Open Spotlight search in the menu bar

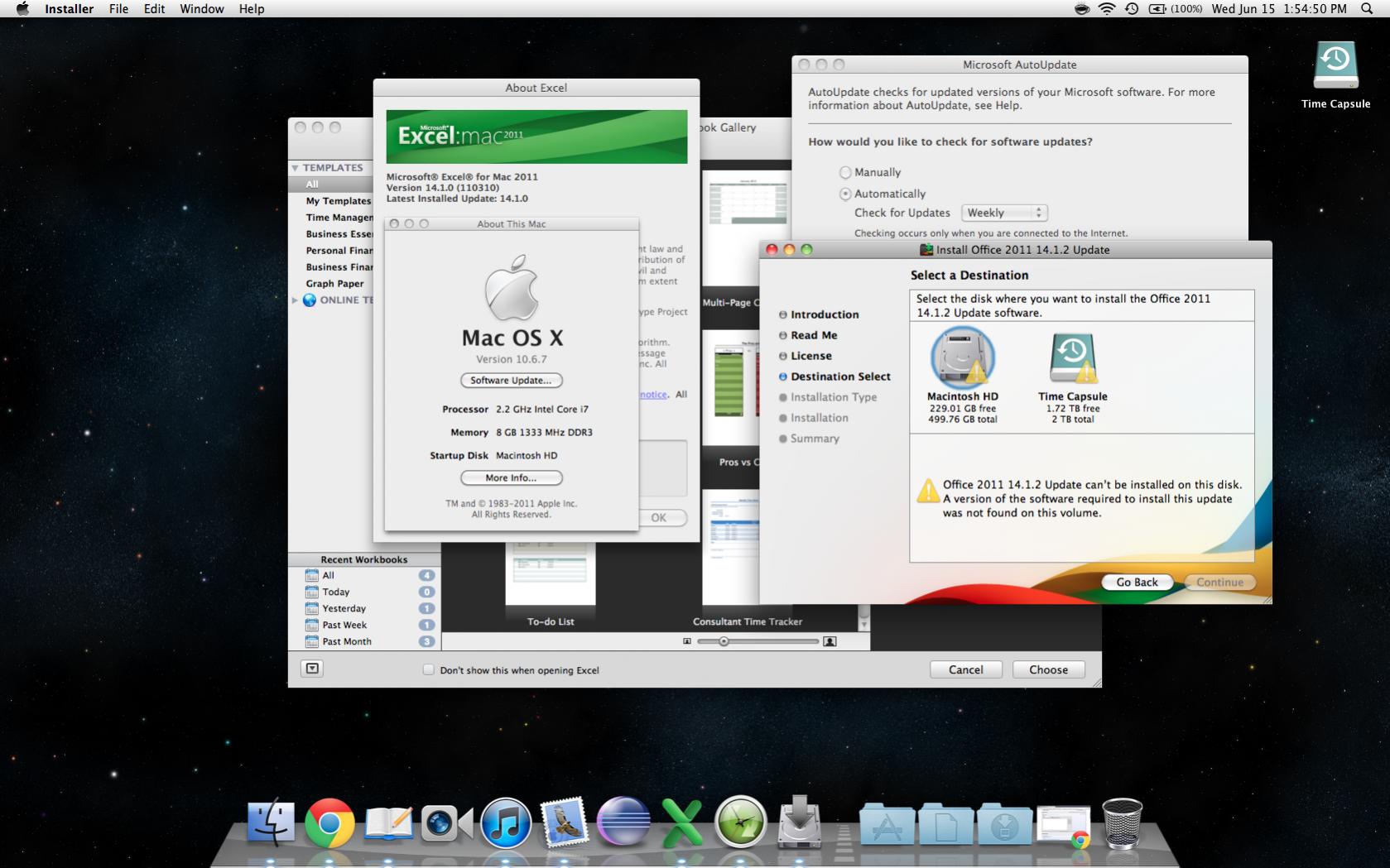click(1367, 9)
